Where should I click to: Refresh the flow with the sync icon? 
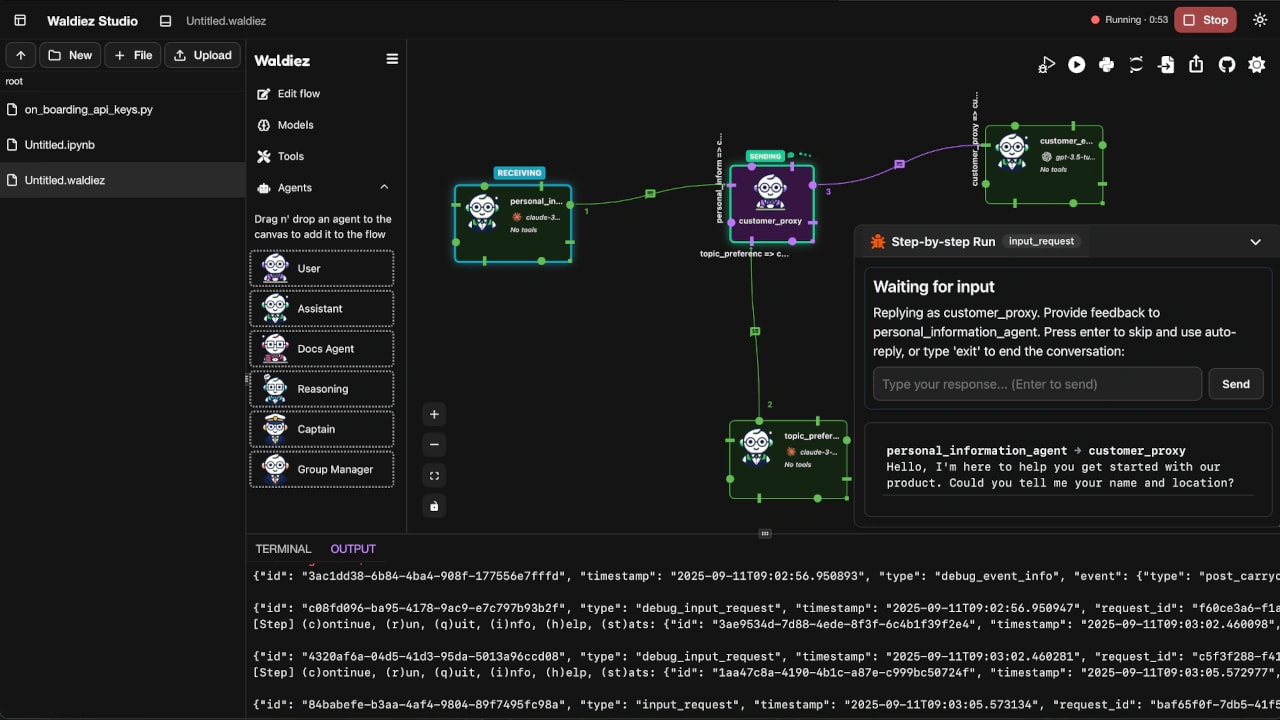pyautogui.click(x=1136, y=64)
